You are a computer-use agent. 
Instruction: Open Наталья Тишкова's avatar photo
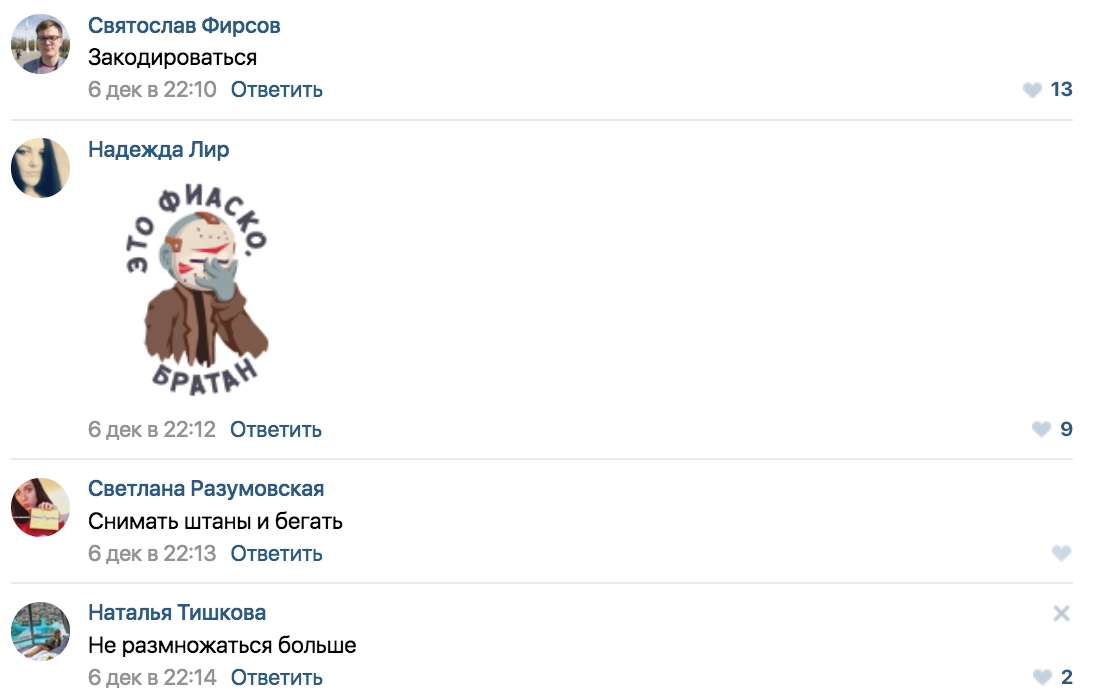[x=40, y=632]
